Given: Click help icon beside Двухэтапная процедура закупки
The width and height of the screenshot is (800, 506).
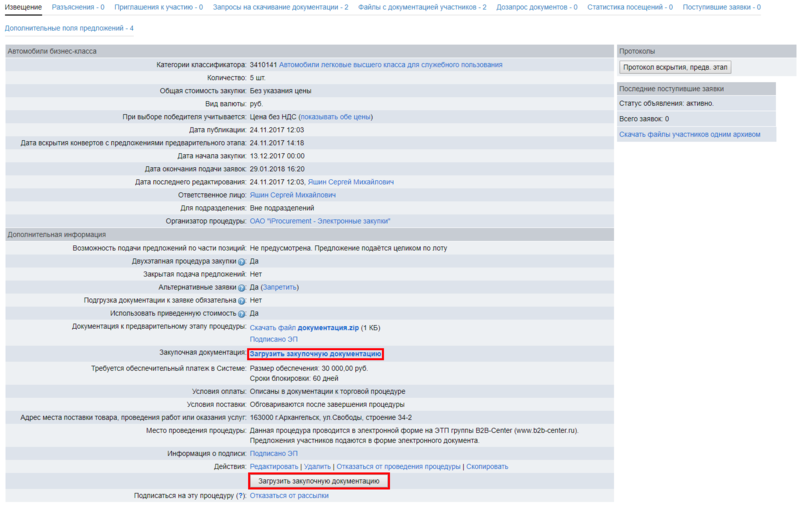Looking at the screenshot, I should pyautogui.click(x=242, y=261).
